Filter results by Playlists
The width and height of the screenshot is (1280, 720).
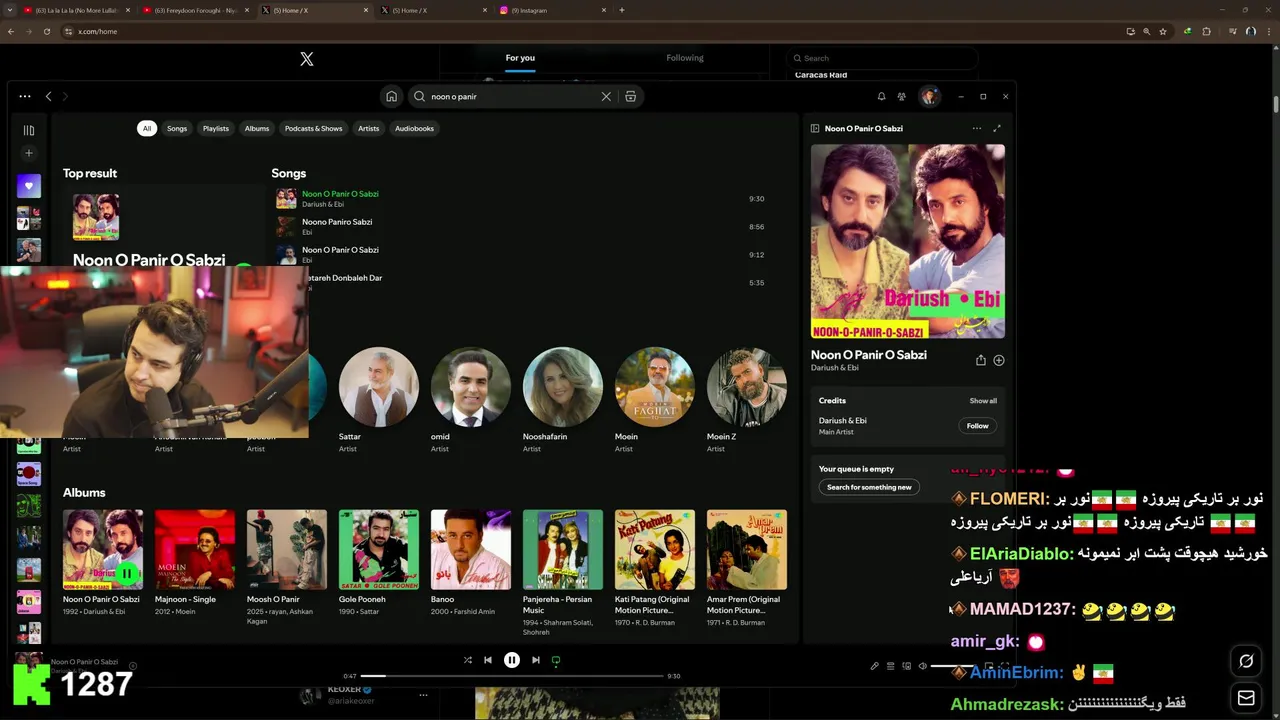pyautogui.click(x=216, y=128)
